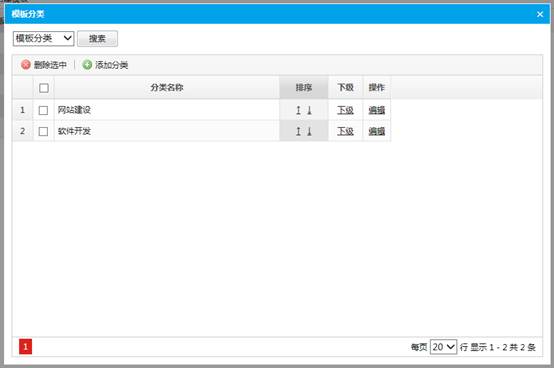Click 编辑 link for 软件开发
The image size is (554, 368).
(377, 131)
